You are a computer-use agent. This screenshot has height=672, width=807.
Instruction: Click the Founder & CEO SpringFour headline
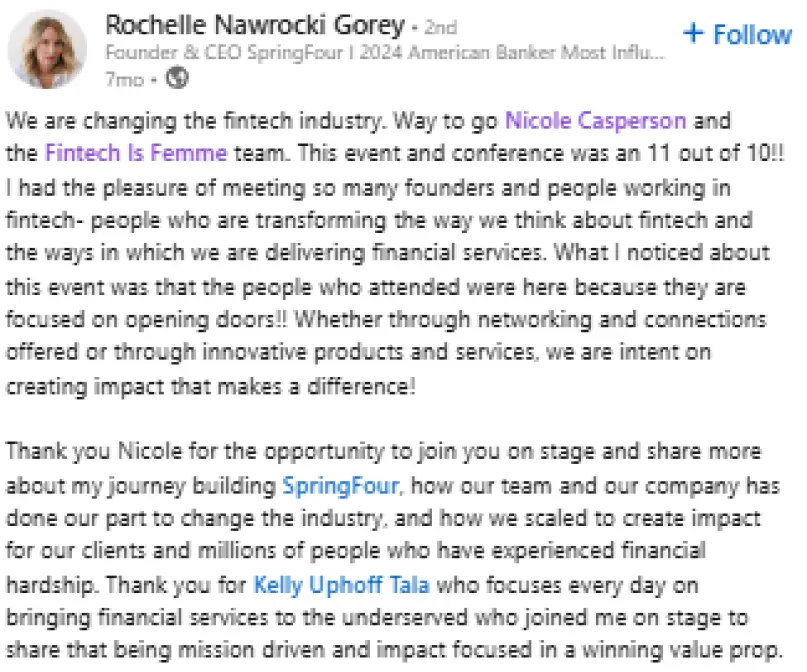[x=384, y=51]
